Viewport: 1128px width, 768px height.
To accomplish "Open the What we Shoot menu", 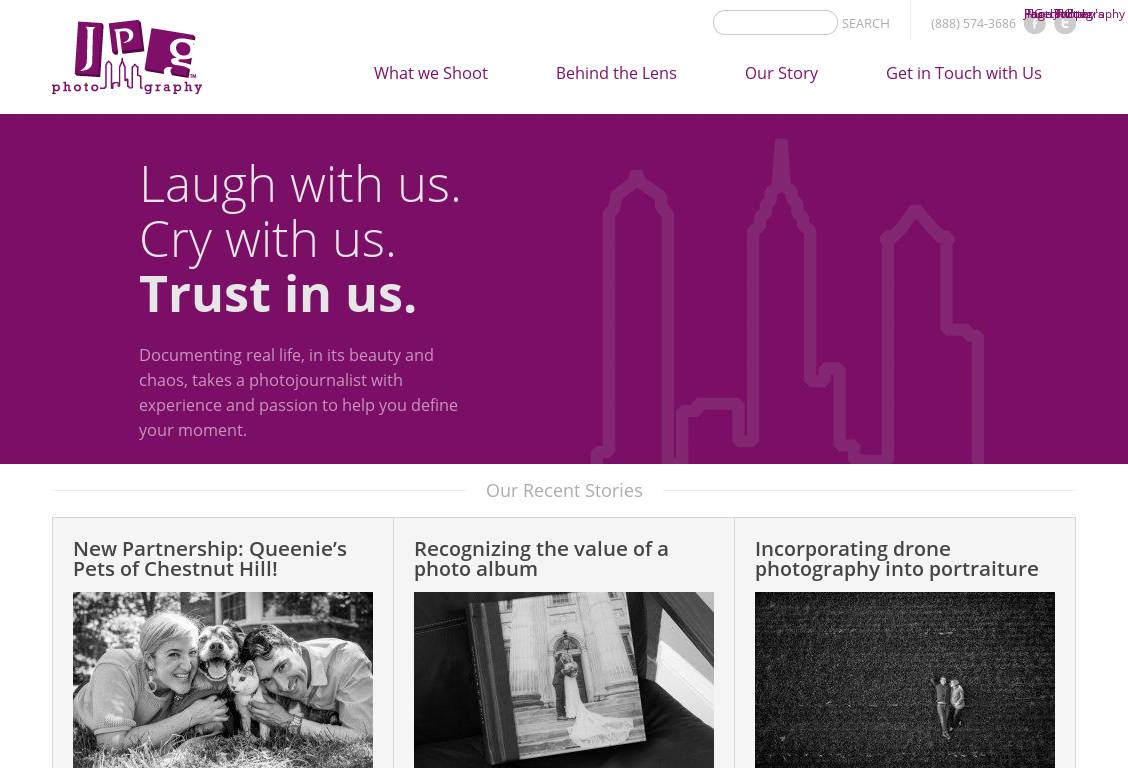I will pos(430,73).
